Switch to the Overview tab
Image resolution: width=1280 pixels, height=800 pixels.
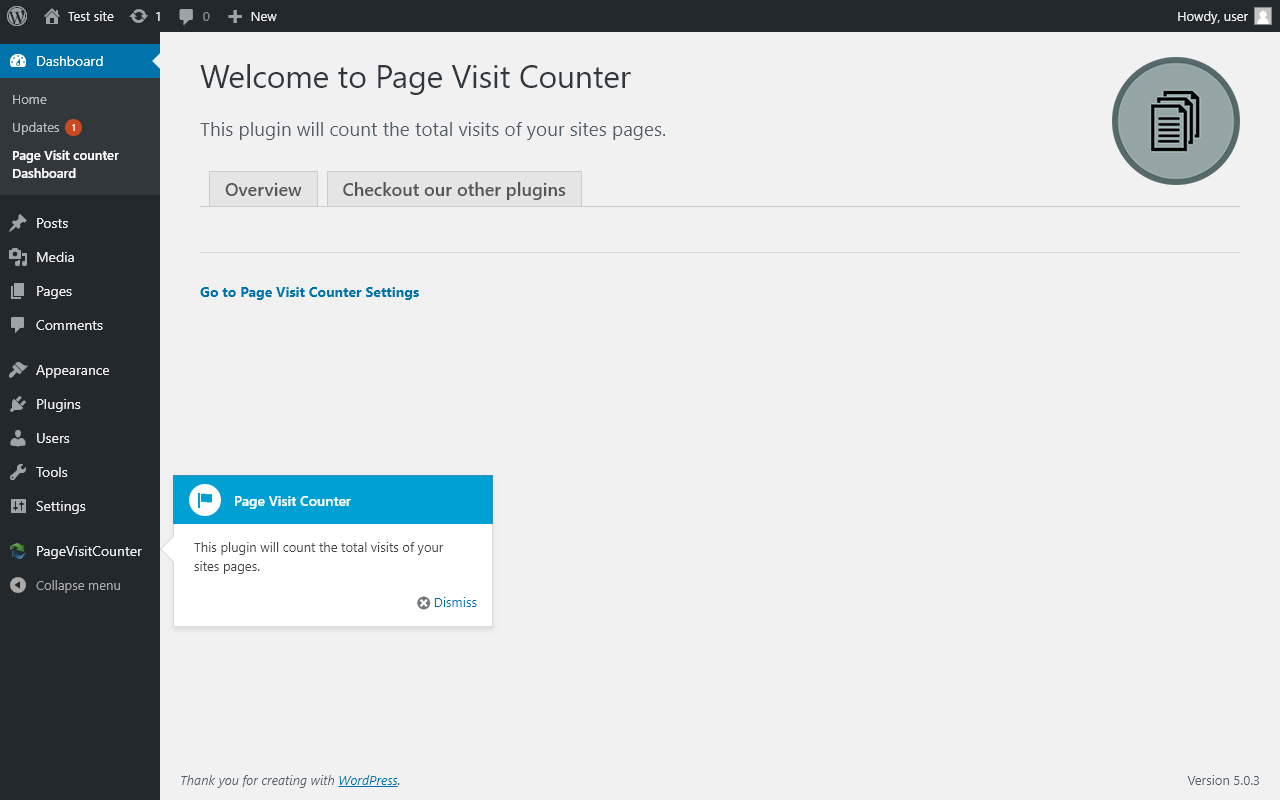(x=263, y=189)
